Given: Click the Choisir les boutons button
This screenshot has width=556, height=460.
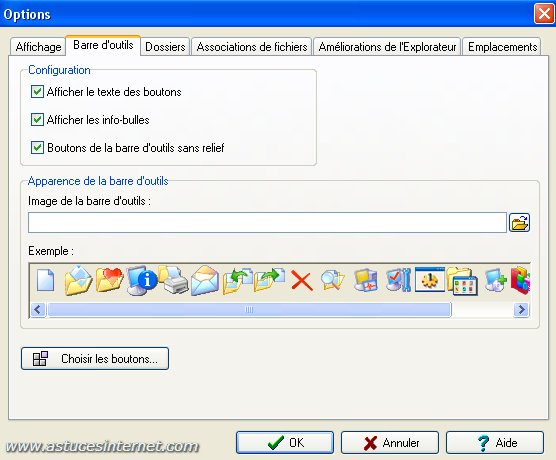Looking at the screenshot, I should coord(95,359).
